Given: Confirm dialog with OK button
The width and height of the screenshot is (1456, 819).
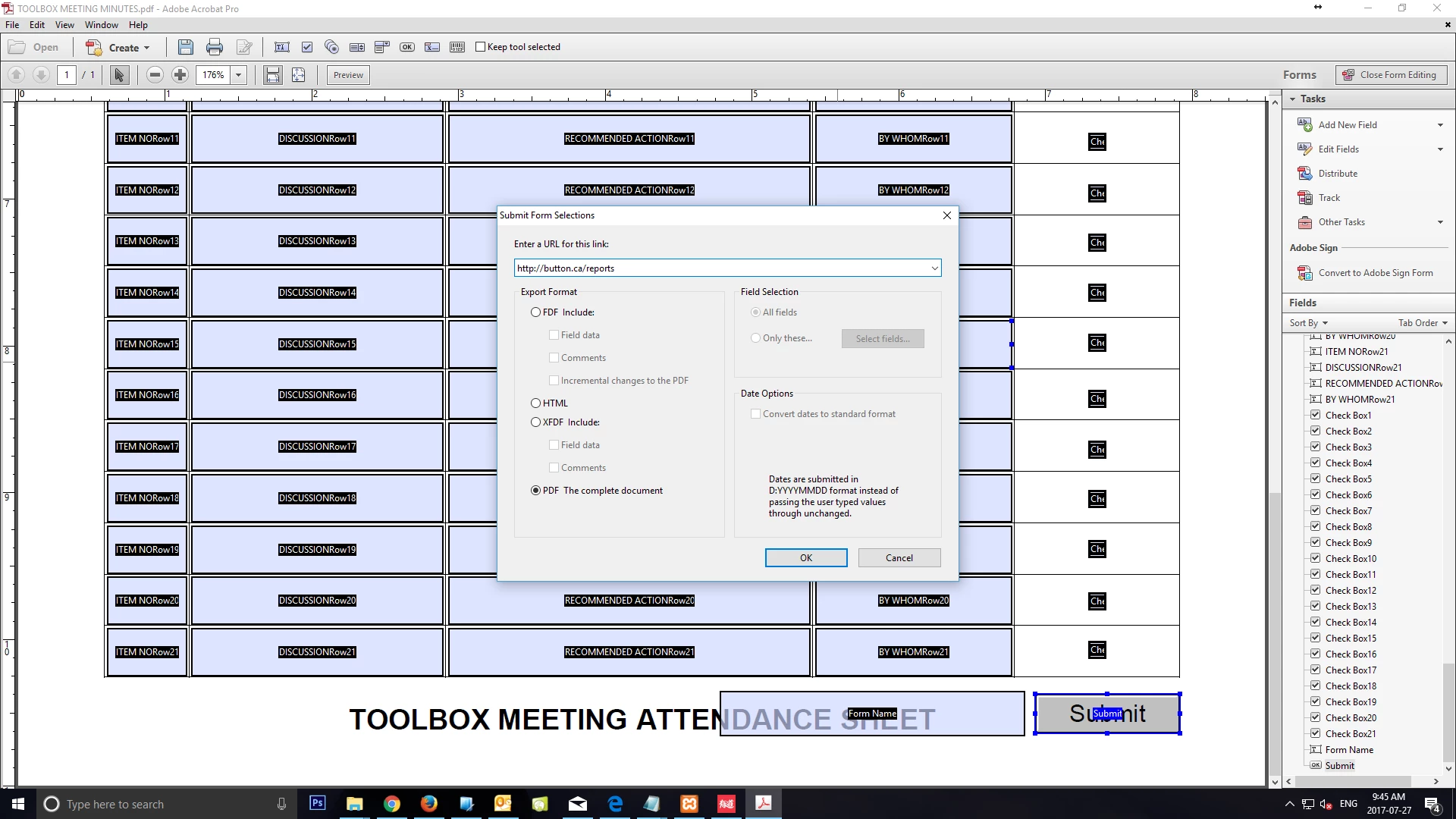Looking at the screenshot, I should (x=805, y=558).
